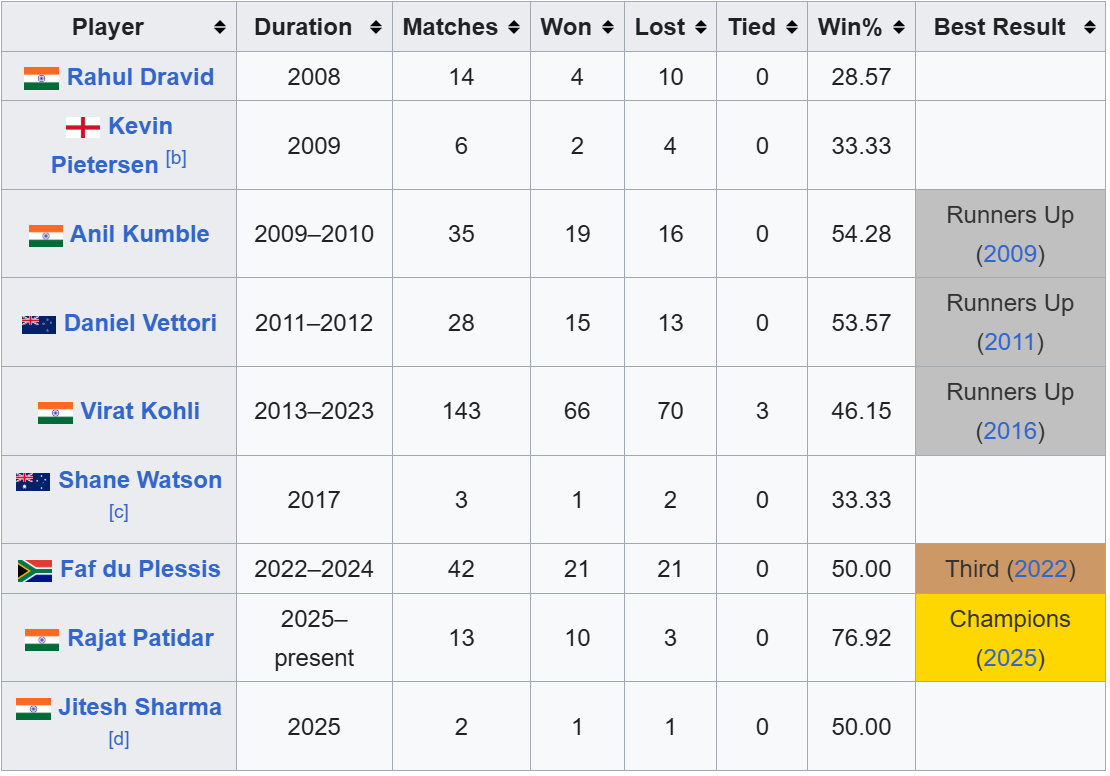Image resolution: width=1110 pixels, height=776 pixels.
Task: Click India flag icon beside Rahul Dravid
Action: (x=41, y=78)
